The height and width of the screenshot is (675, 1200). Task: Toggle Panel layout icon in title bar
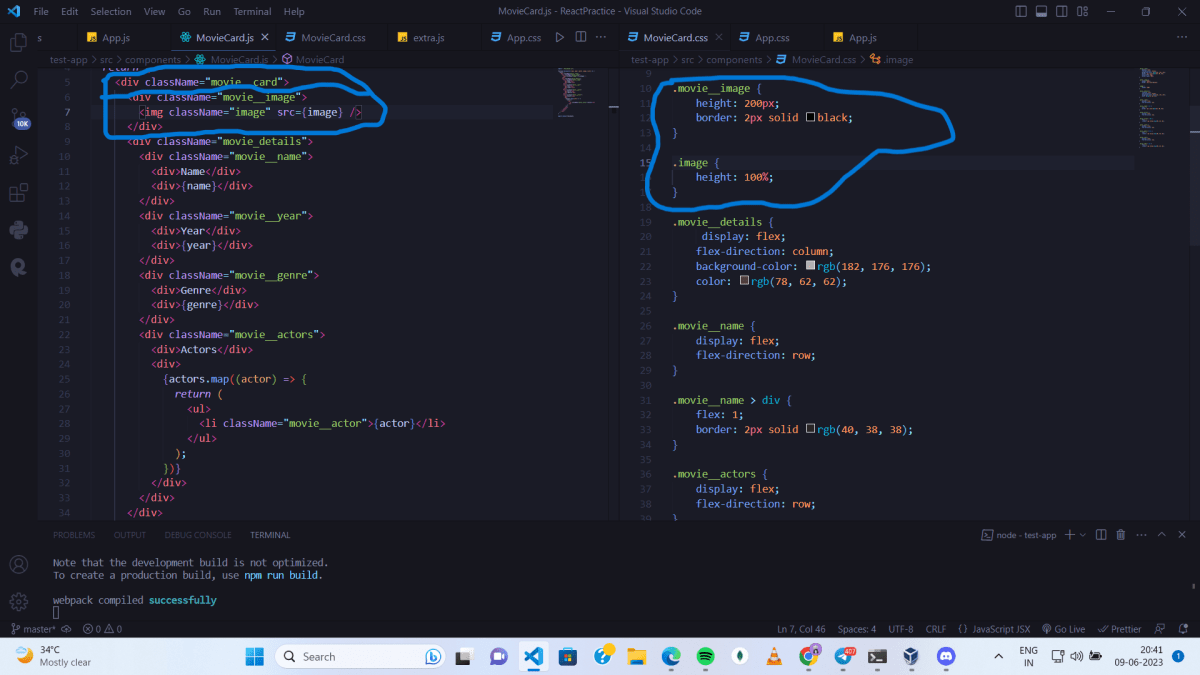coord(1041,11)
